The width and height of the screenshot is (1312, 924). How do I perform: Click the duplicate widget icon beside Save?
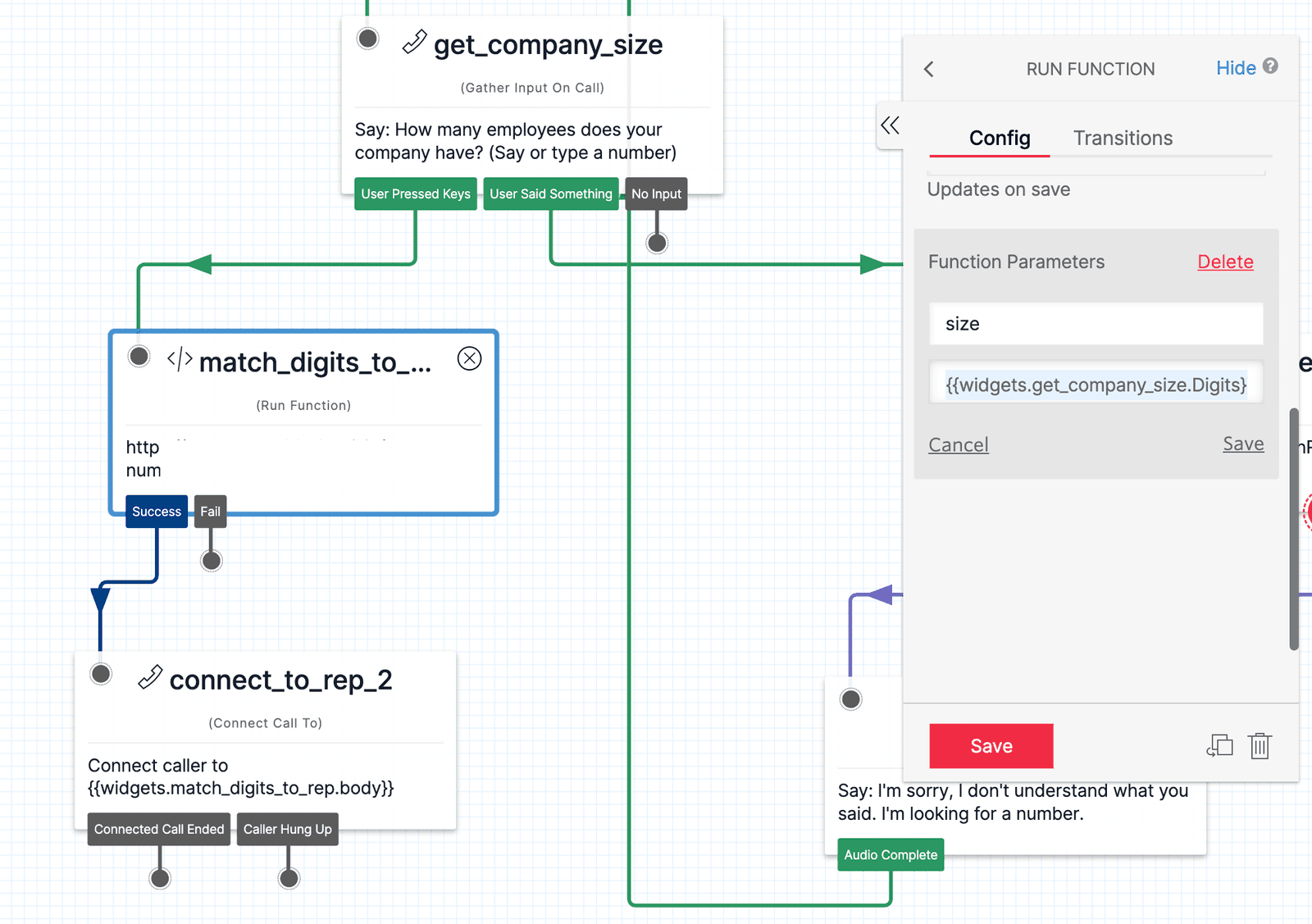pyautogui.click(x=1219, y=746)
